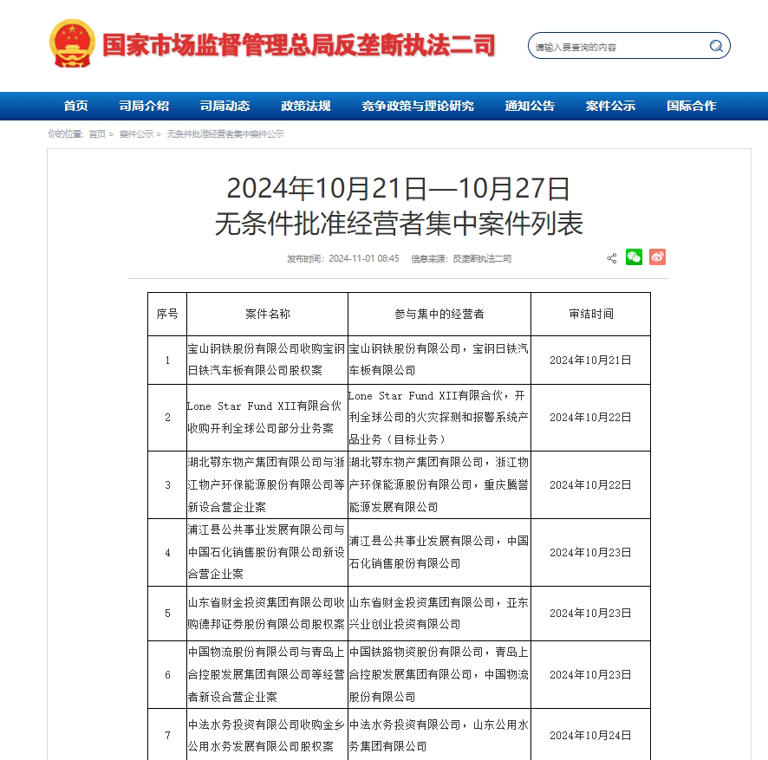Click sequence number 5 cell

pyautogui.click(x=167, y=613)
